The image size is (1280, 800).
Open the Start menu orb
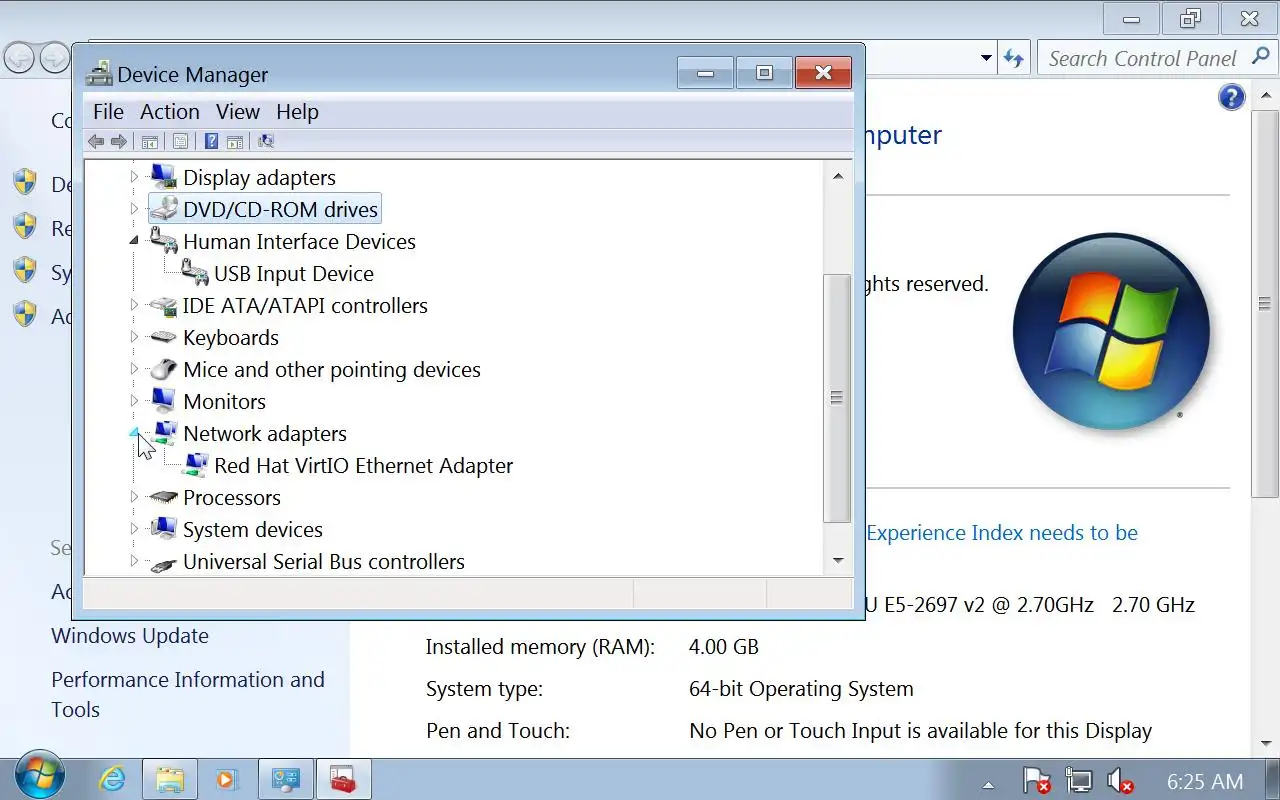pyautogui.click(x=40, y=776)
